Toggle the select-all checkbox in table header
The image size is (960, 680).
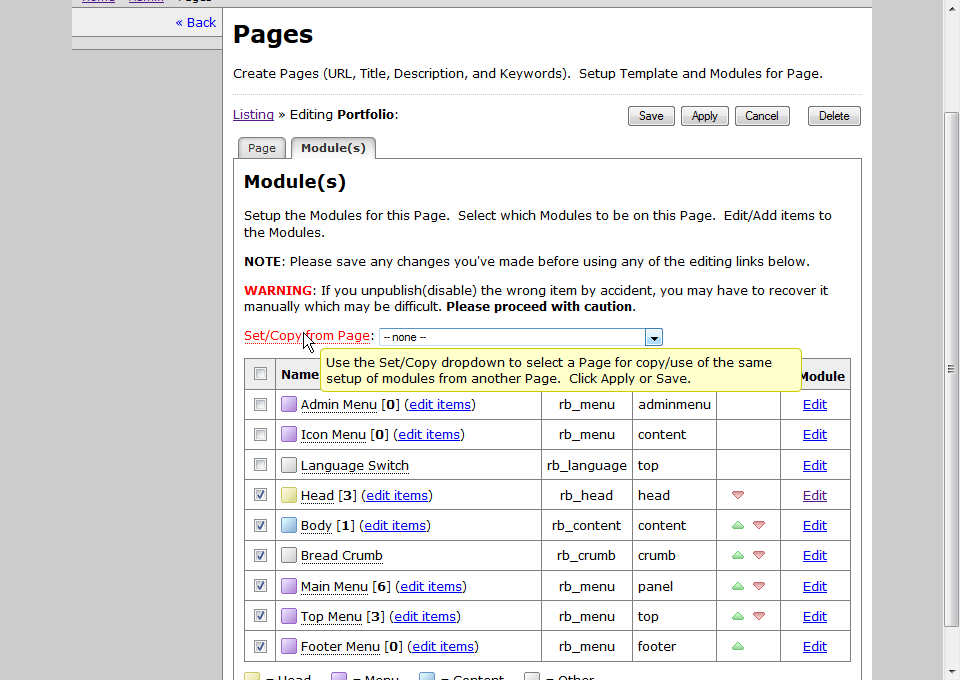pyautogui.click(x=260, y=374)
